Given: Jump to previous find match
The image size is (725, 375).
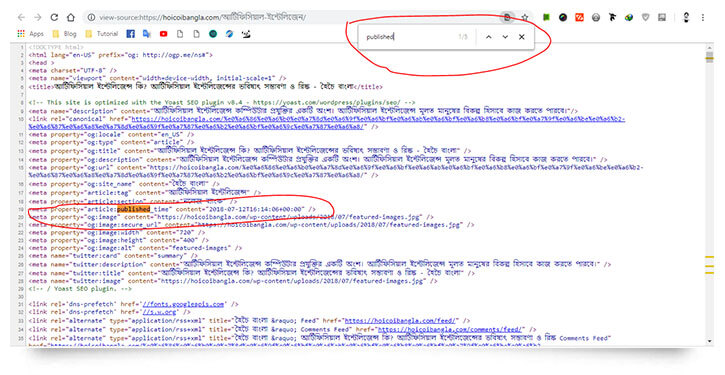Looking at the screenshot, I should [489, 37].
